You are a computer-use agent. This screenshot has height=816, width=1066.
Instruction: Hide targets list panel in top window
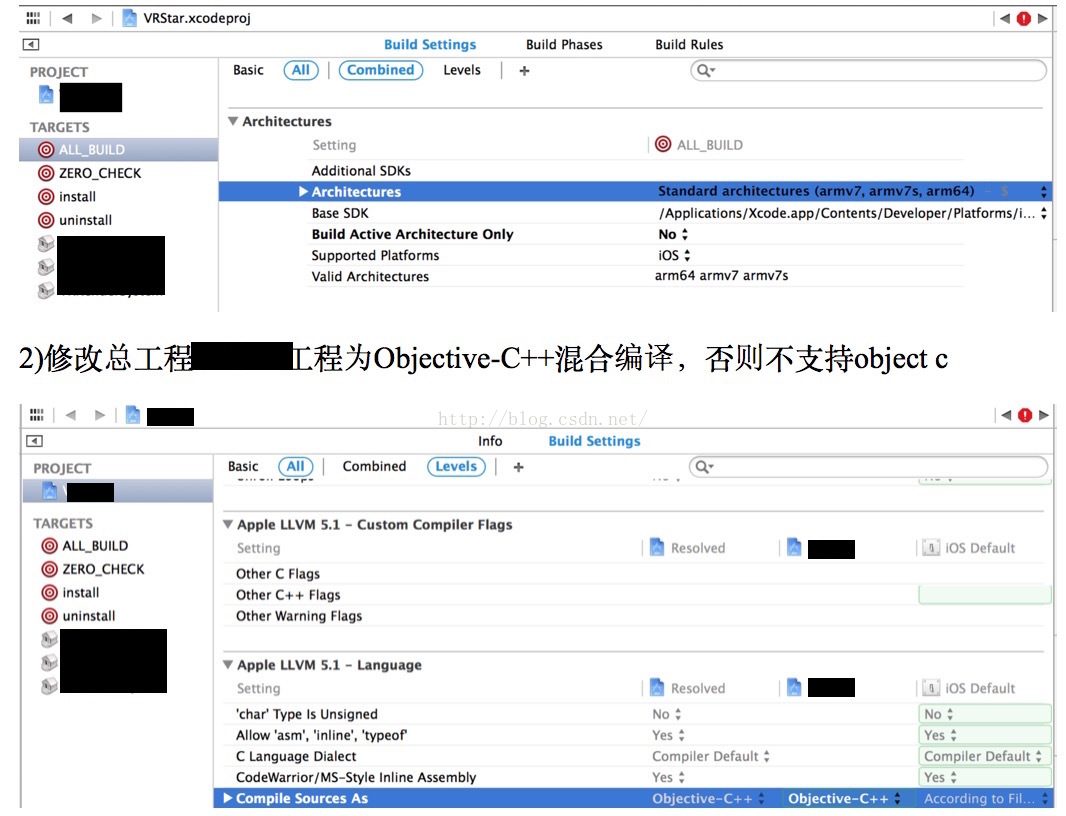click(x=31, y=45)
